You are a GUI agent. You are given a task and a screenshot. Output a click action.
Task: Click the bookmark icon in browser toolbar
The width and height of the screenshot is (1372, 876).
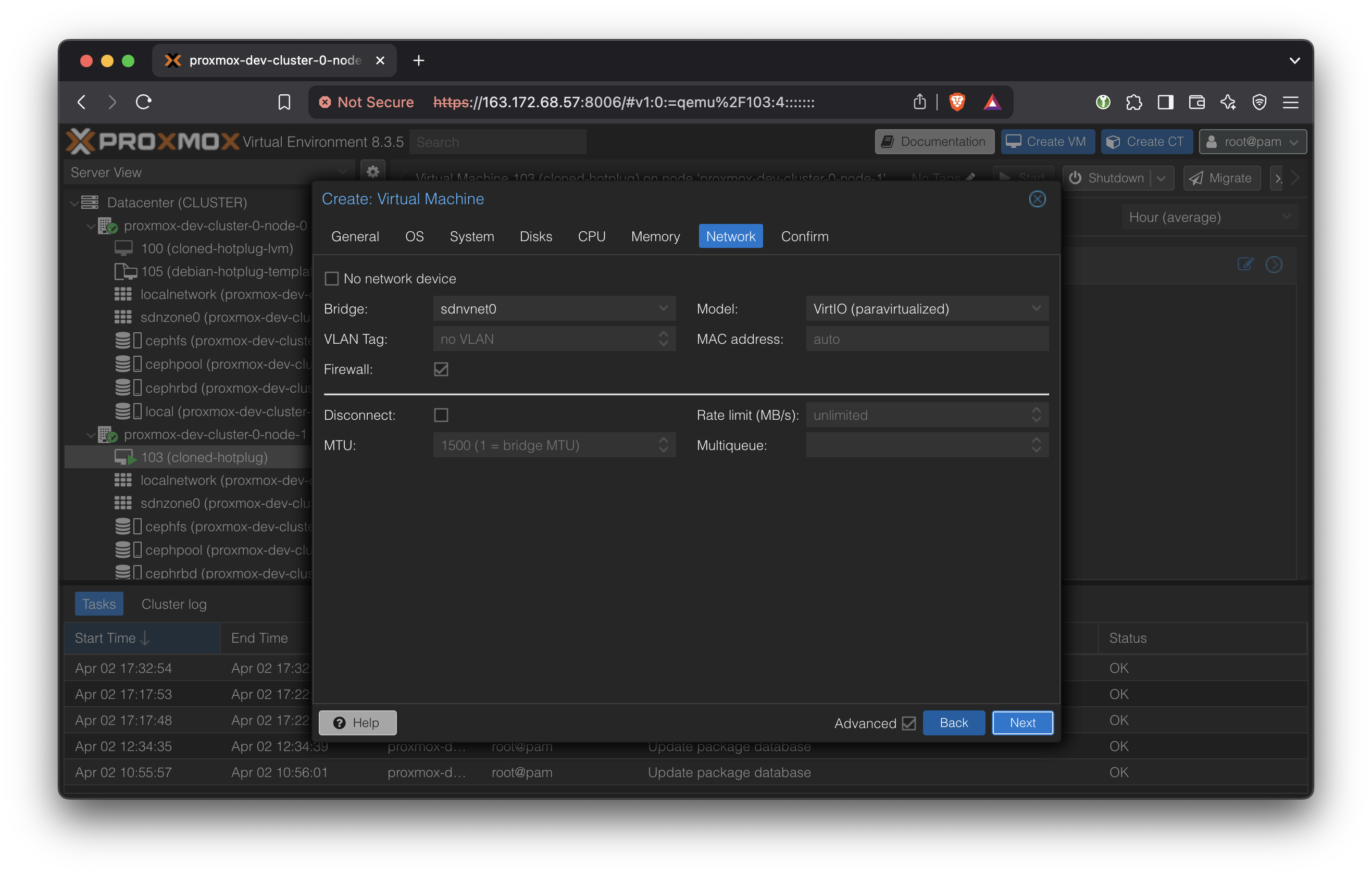pyautogui.click(x=284, y=102)
